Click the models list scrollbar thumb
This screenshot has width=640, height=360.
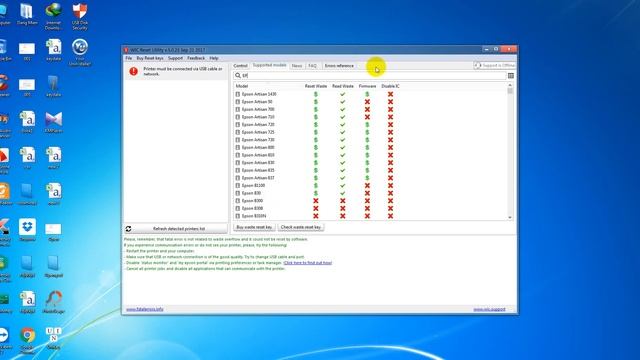pyautogui.click(x=510, y=91)
